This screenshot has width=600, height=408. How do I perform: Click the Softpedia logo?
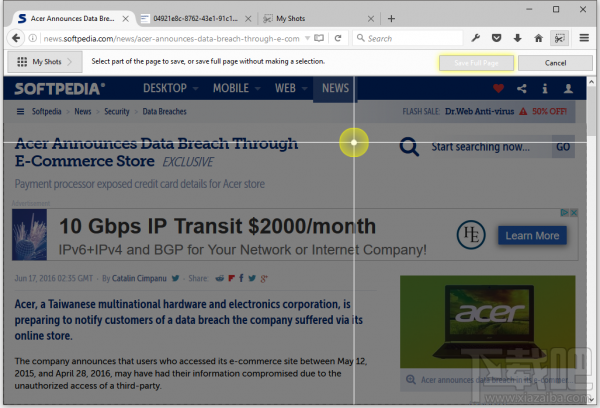pyautogui.click(x=60, y=89)
